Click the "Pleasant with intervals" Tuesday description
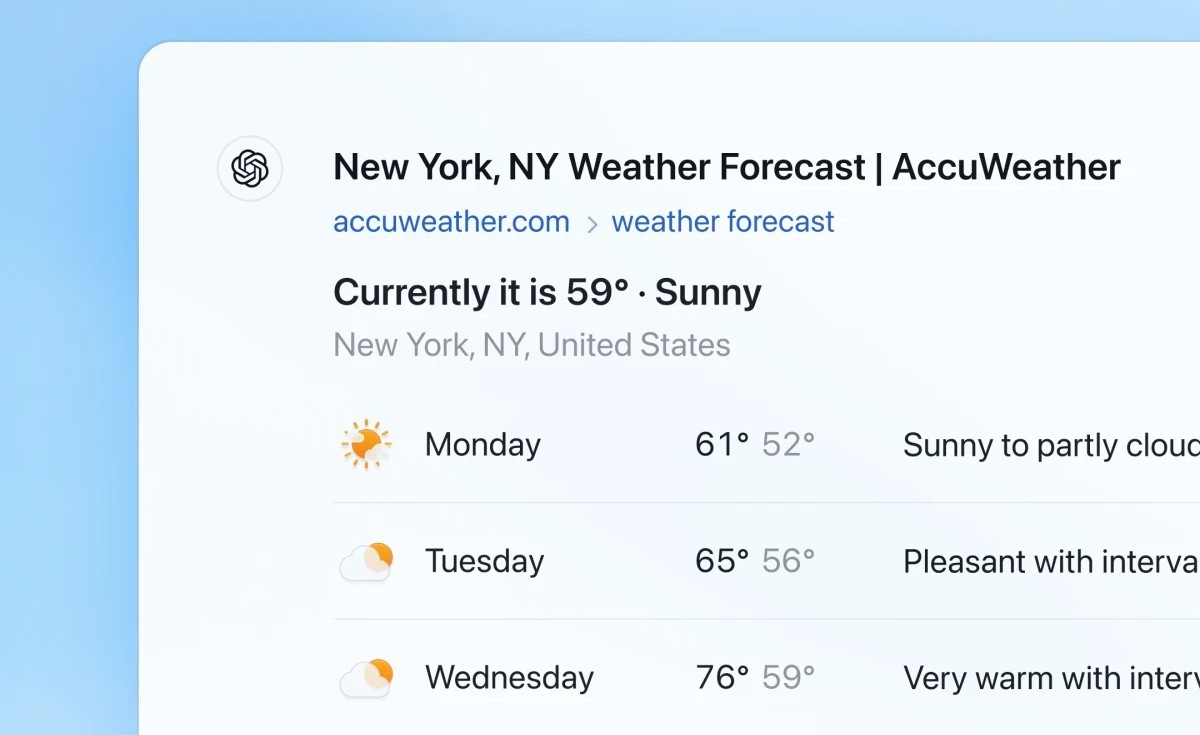Image resolution: width=1200 pixels, height=735 pixels. 1050,562
